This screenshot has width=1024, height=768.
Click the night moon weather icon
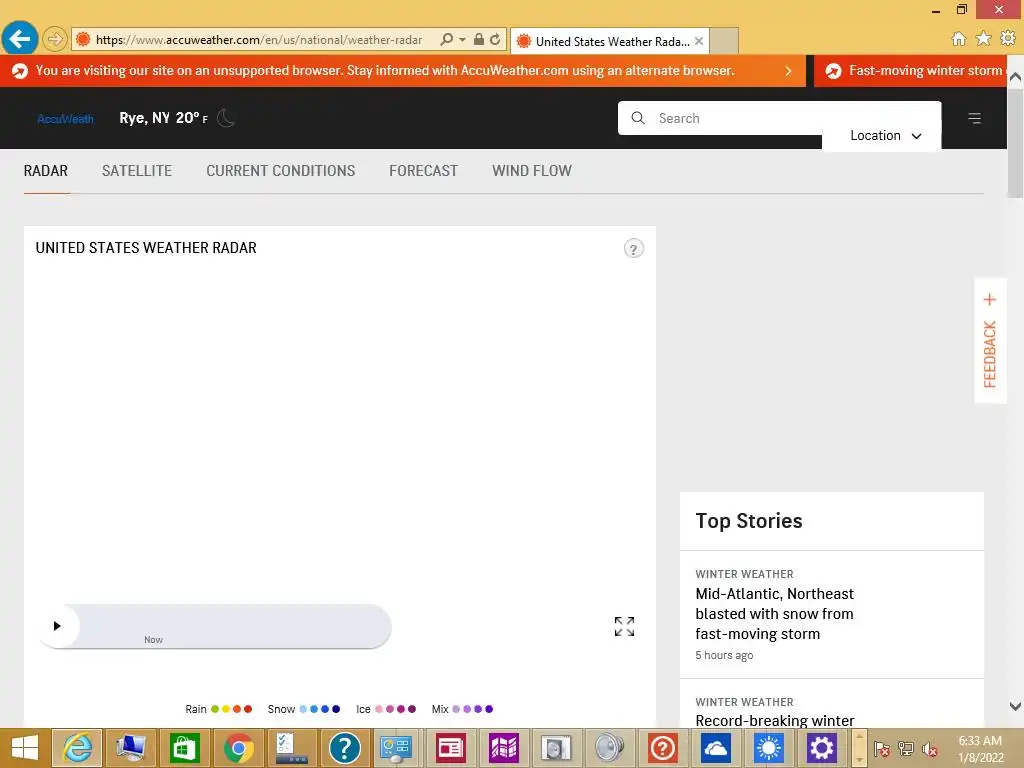click(225, 118)
